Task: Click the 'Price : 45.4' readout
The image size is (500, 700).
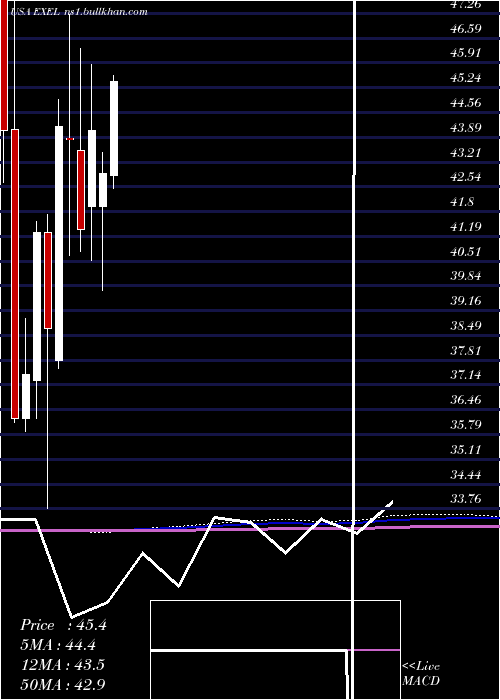Action: 63,625
